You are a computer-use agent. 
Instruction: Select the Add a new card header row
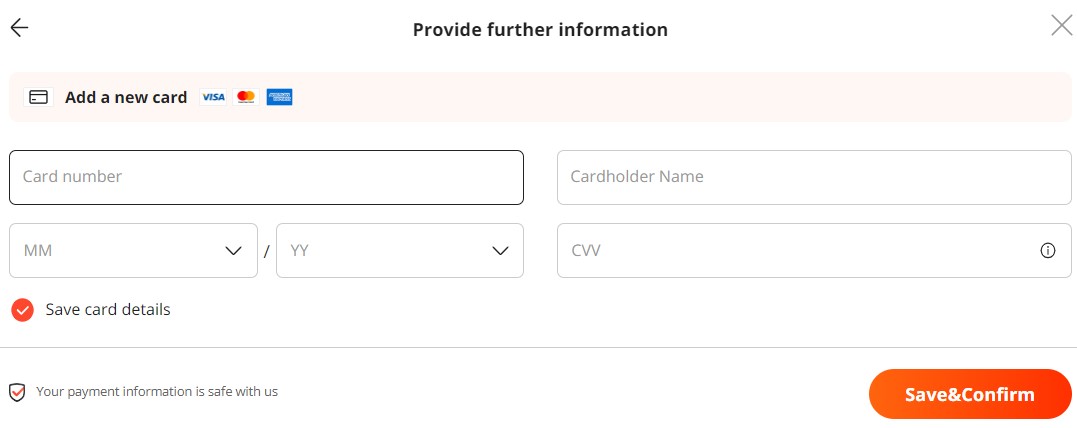540,97
